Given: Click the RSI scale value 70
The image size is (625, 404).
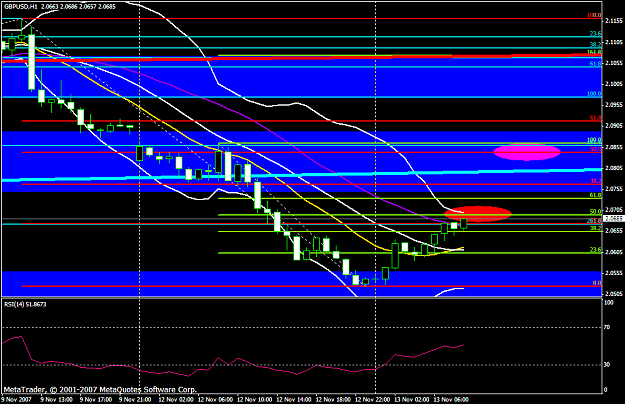Looking at the screenshot, I should (x=607, y=327).
